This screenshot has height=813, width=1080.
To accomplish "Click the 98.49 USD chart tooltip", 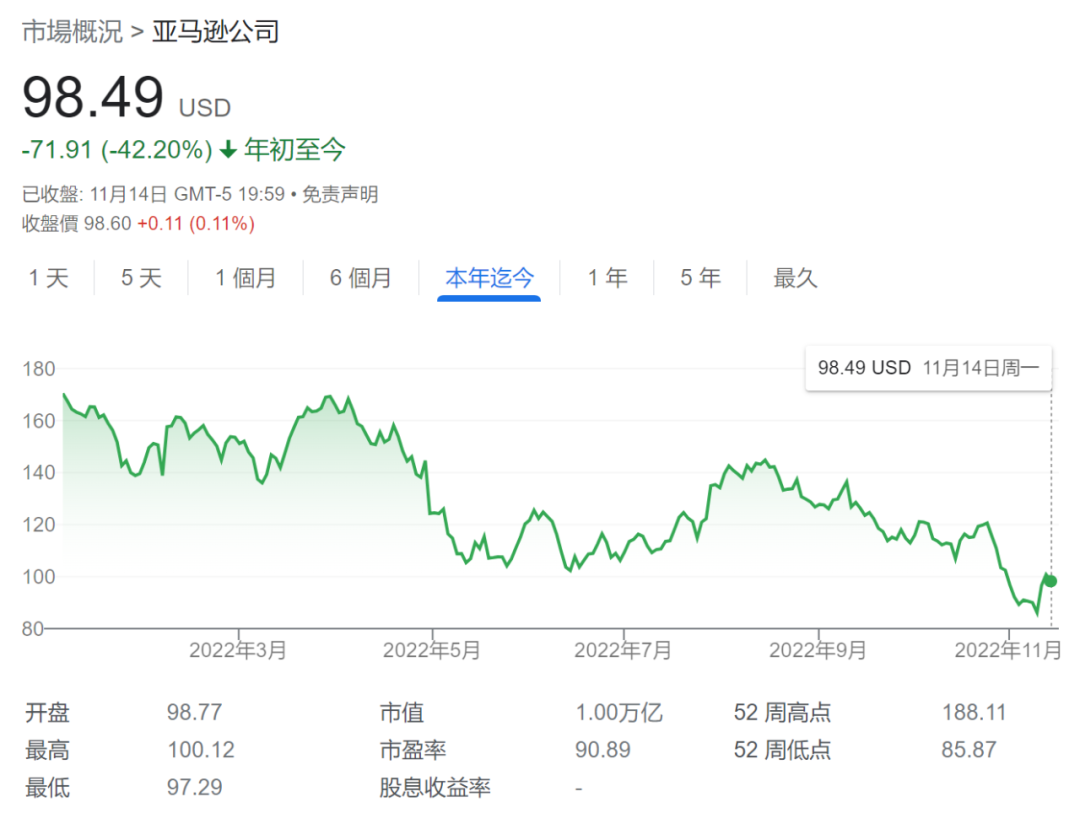I will click(928, 368).
